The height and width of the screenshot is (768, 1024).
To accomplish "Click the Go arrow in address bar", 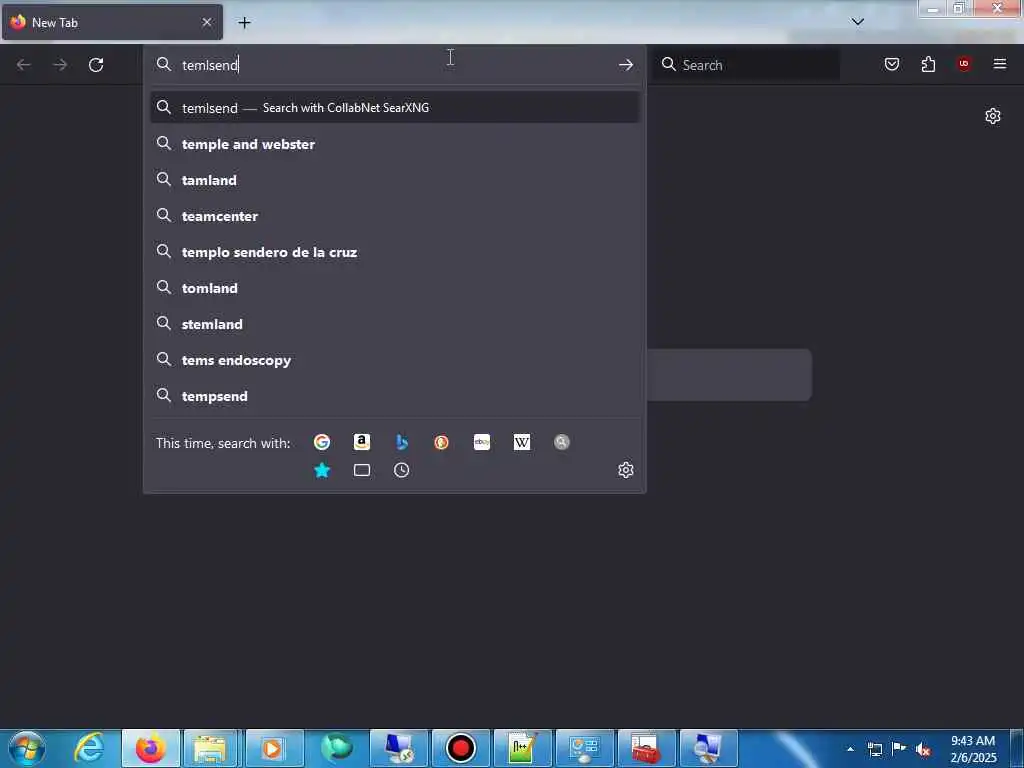I will tap(626, 65).
